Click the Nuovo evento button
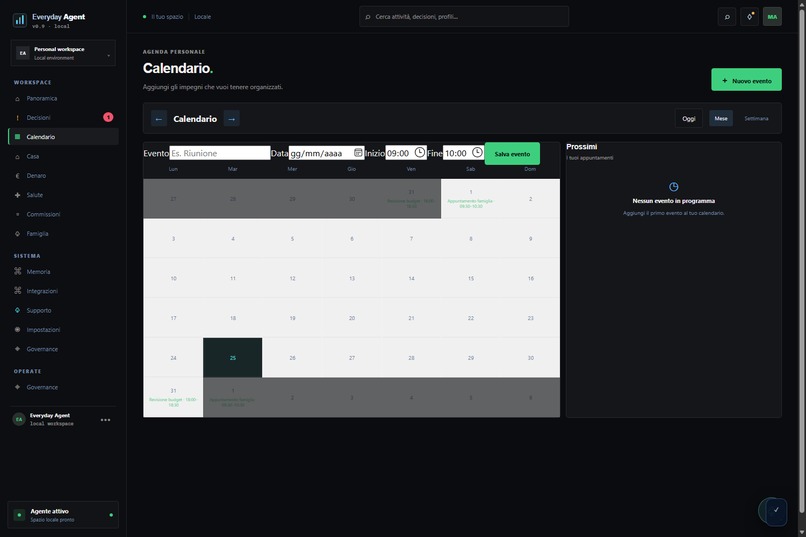Viewport: 806px width, 537px height. [x=746, y=80]
